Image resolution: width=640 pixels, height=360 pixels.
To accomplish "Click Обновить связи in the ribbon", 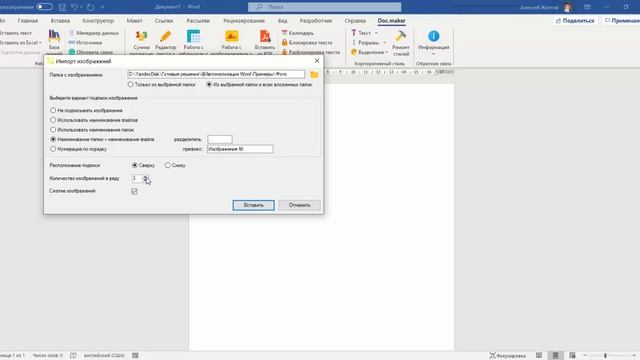I will pyautogui.click(x=91, y=52).
